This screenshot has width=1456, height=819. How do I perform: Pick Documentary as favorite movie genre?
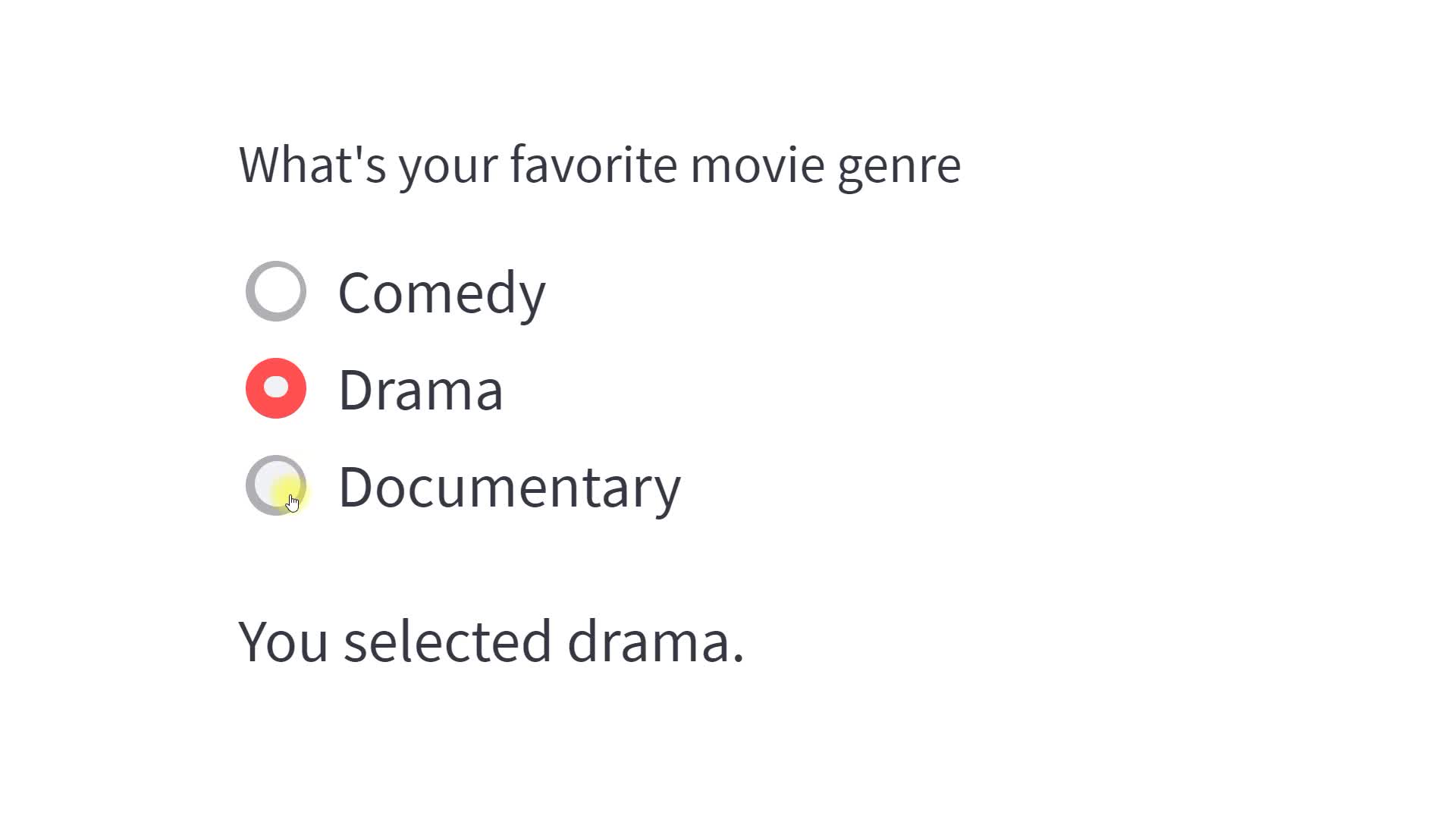276,485
